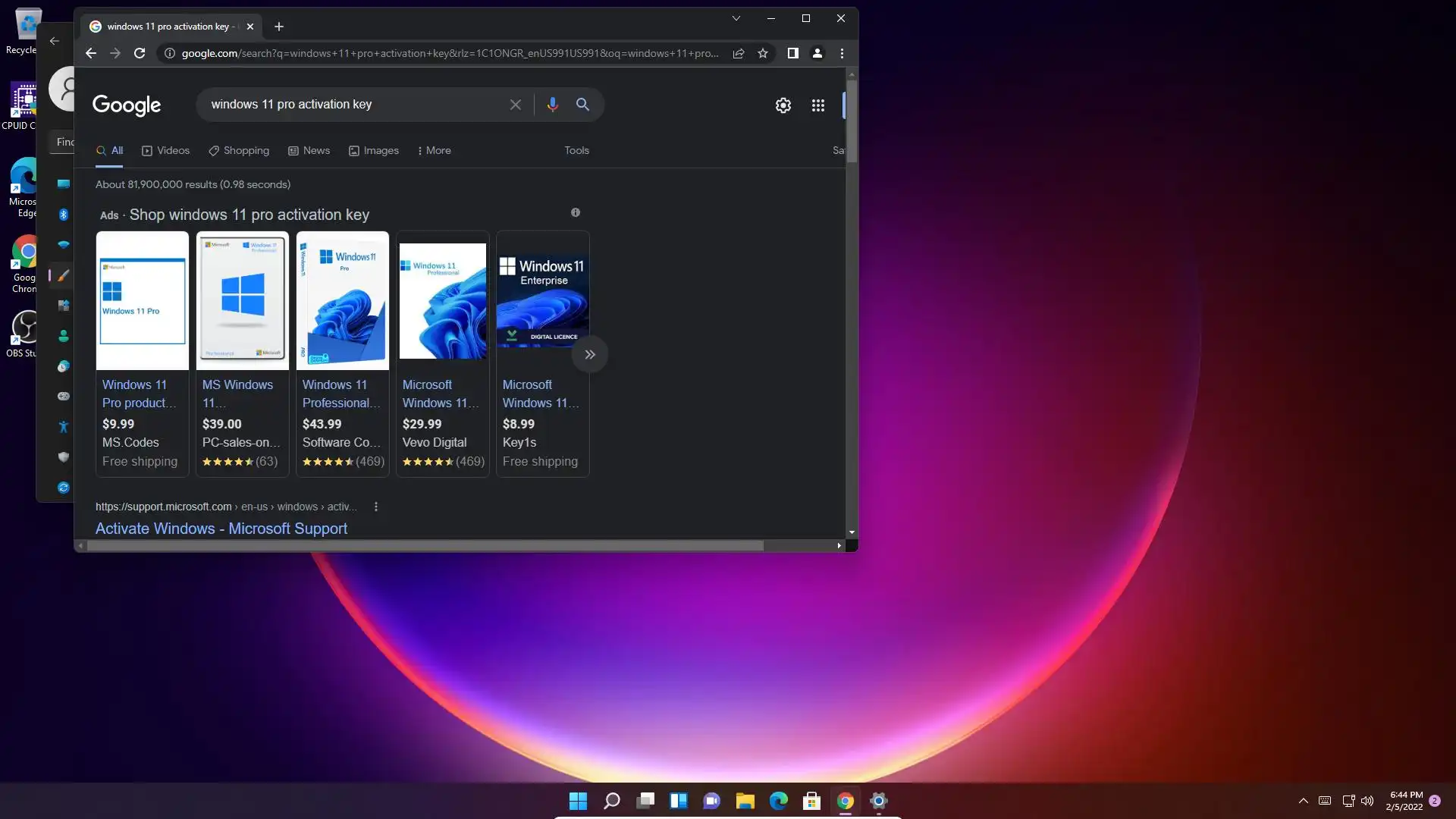Toggle Chrome side panel button
The height and width of the screenshot is (819, 1456).
coord(792,53)
